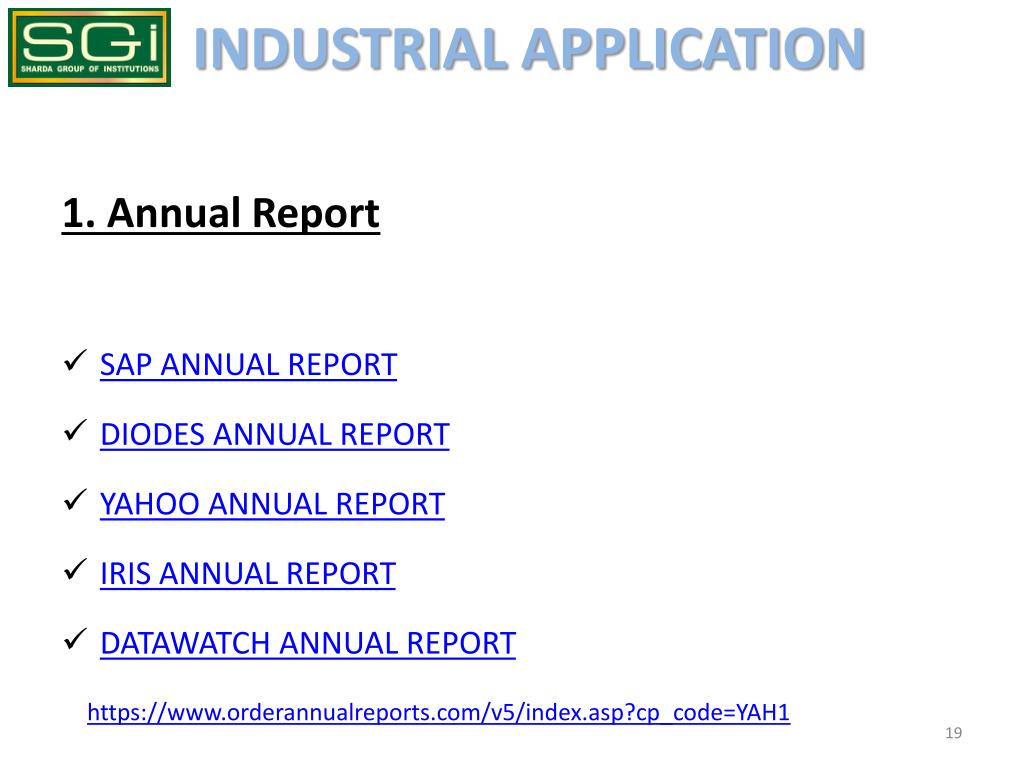Open the SAP ANNUAL REPORT link
This screenshot has width=1024, height=768.
248,364
